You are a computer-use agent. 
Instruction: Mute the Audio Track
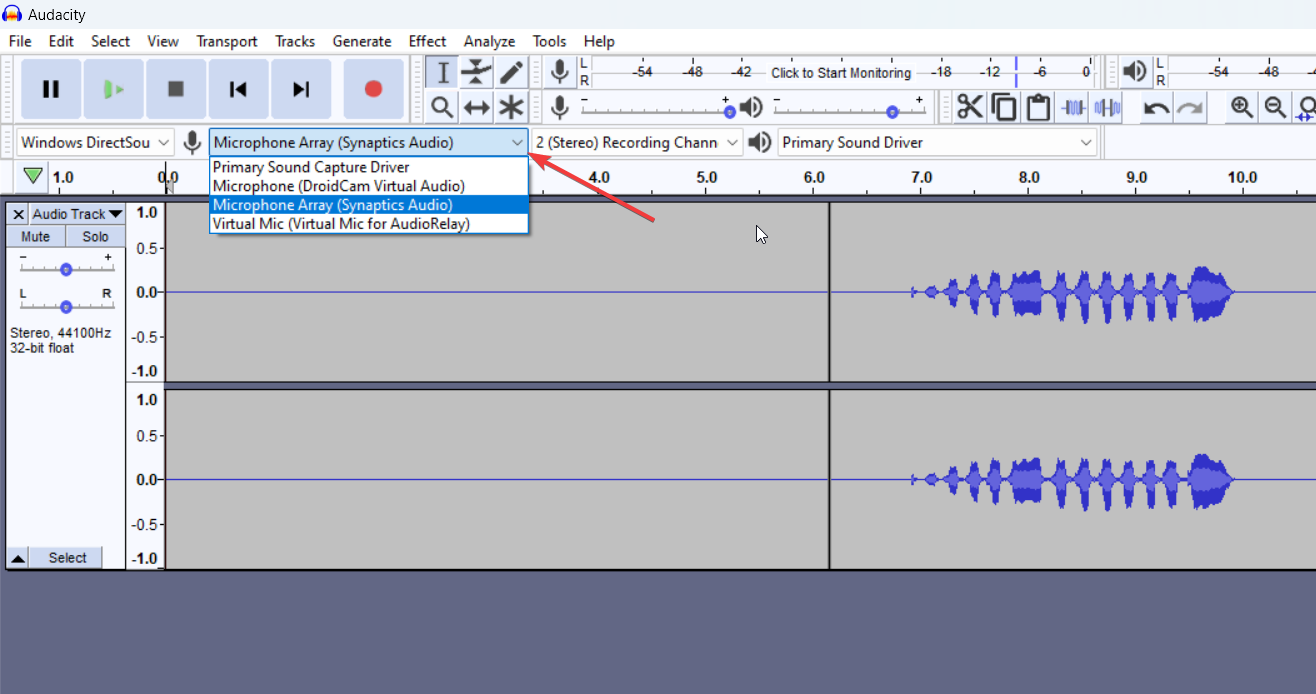(x=35, y=237)
